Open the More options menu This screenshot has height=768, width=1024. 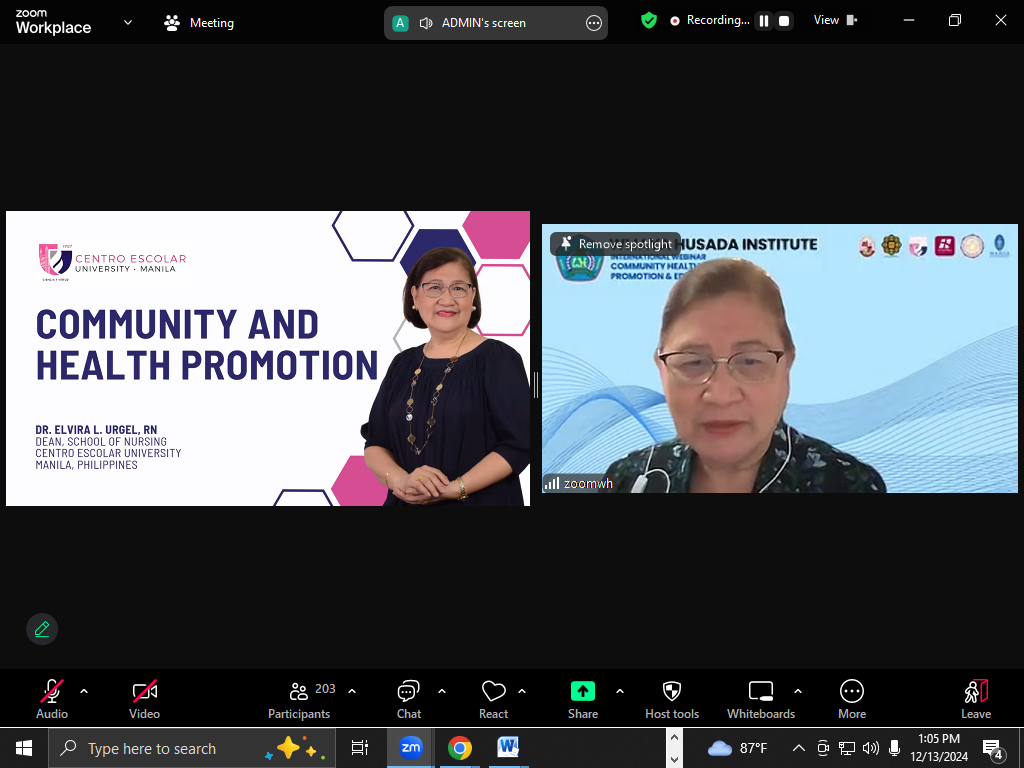(x=852, y=699)
